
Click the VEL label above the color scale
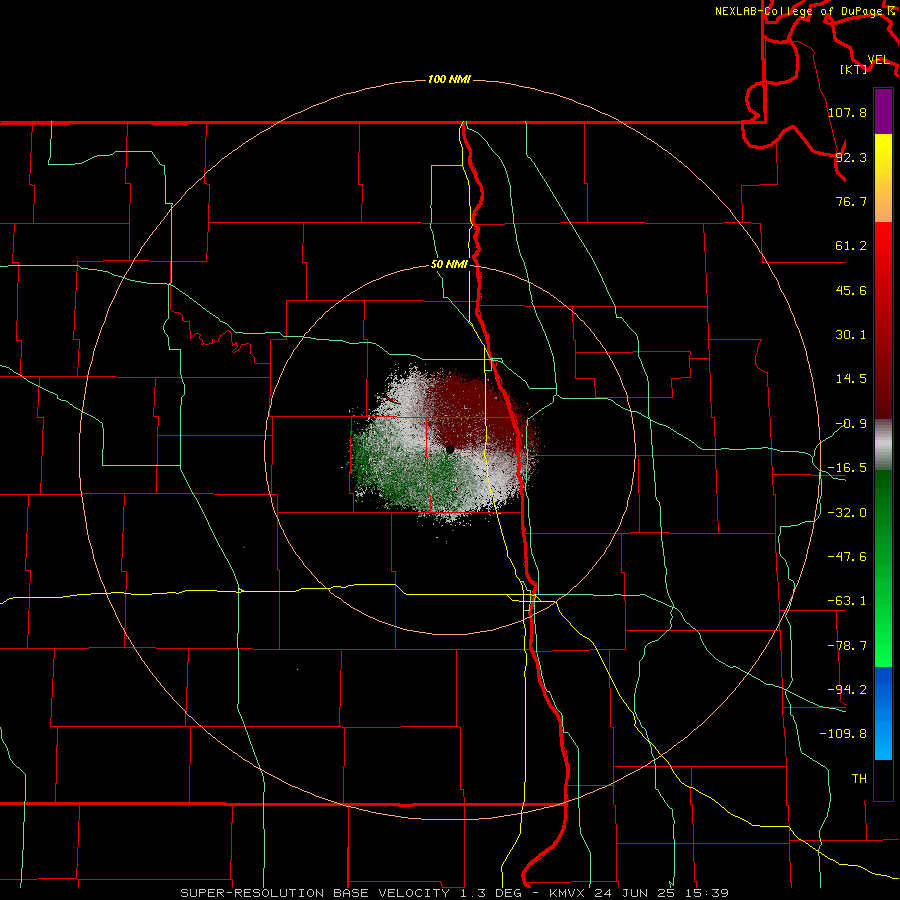(879, 60)
